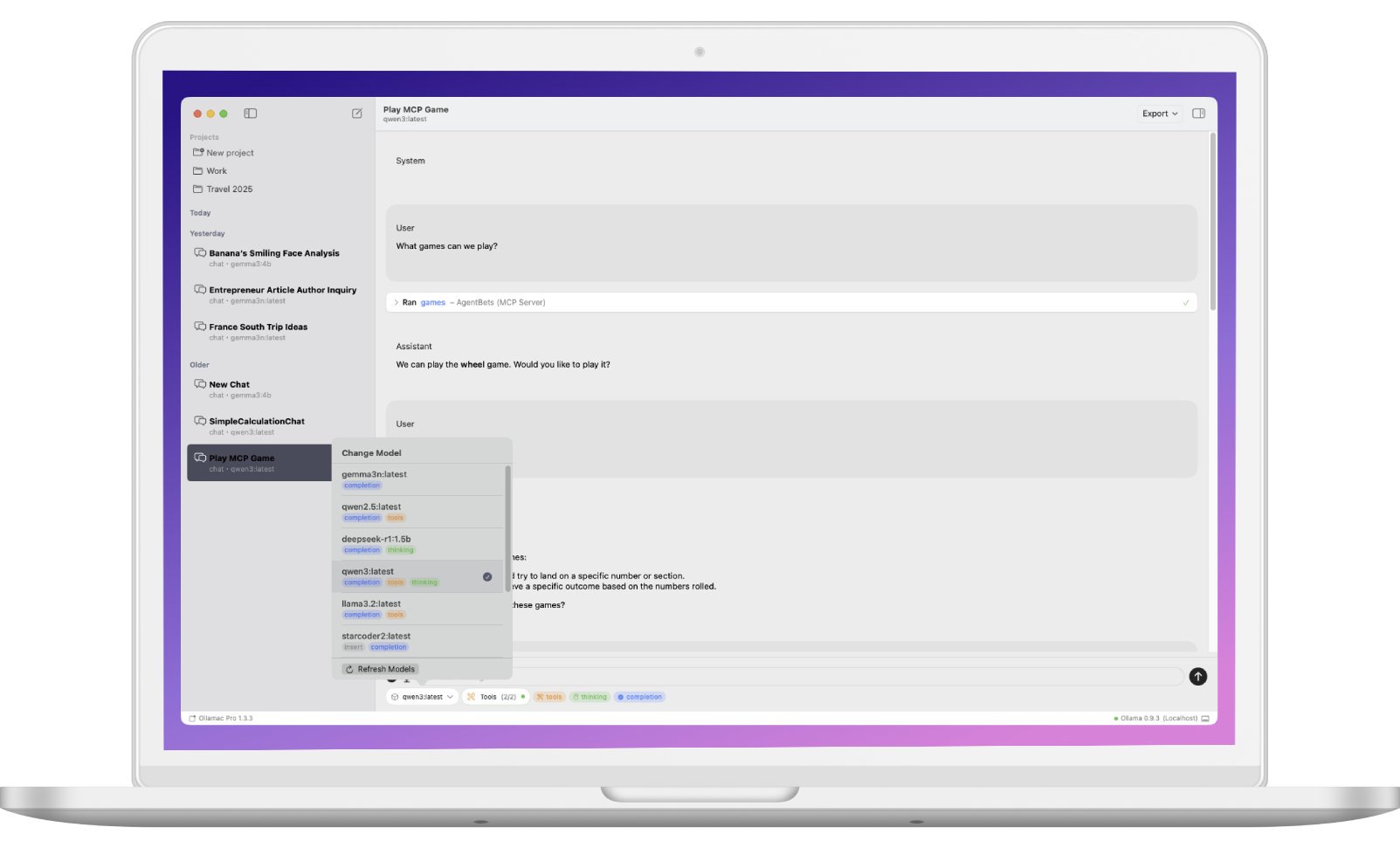Toggle the tools capability badge
The height and width of the screenshot is (848, 1400).
pos(549,697)
